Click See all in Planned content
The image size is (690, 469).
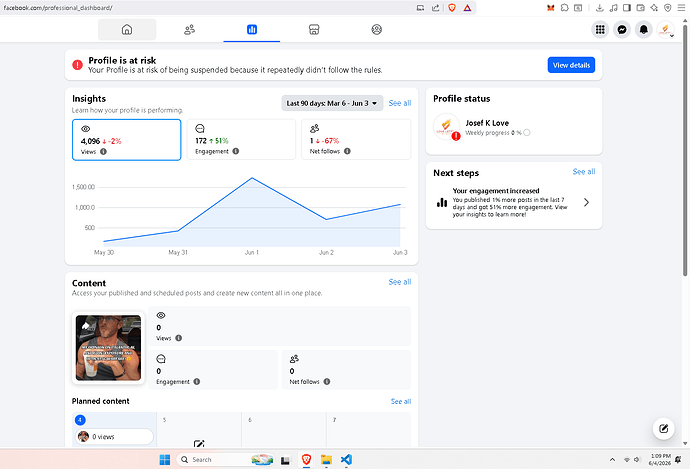tap(401, 401)
